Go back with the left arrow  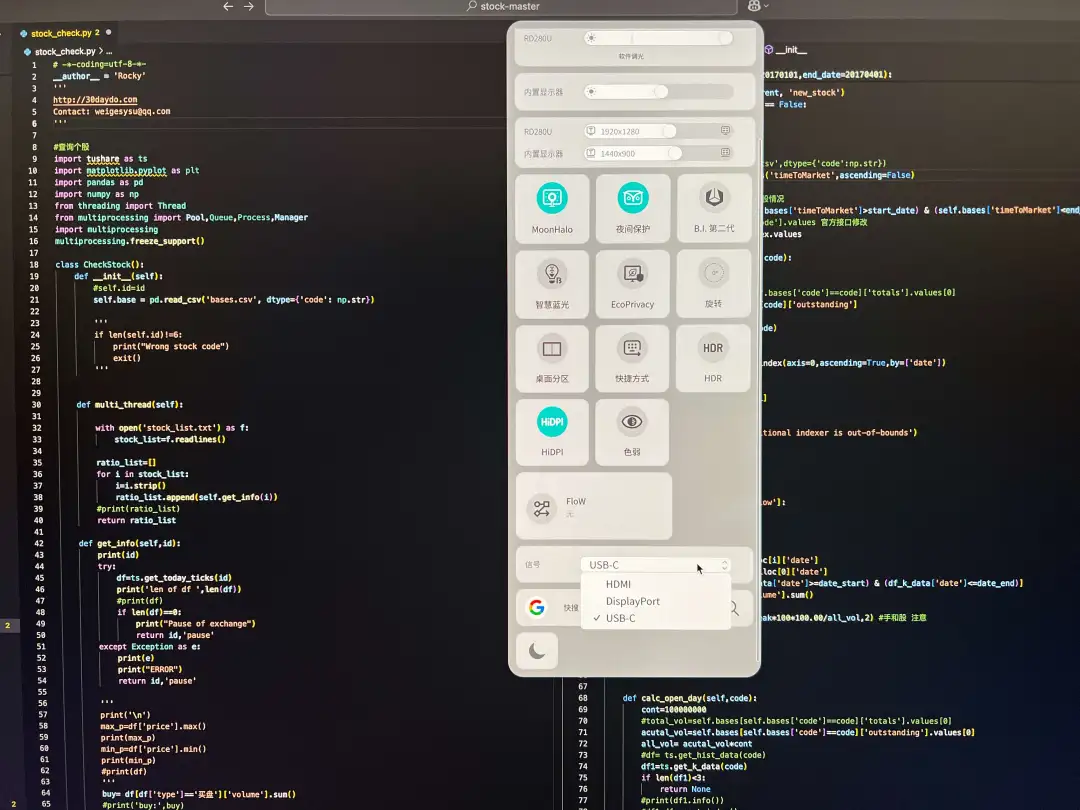[228, 6]
